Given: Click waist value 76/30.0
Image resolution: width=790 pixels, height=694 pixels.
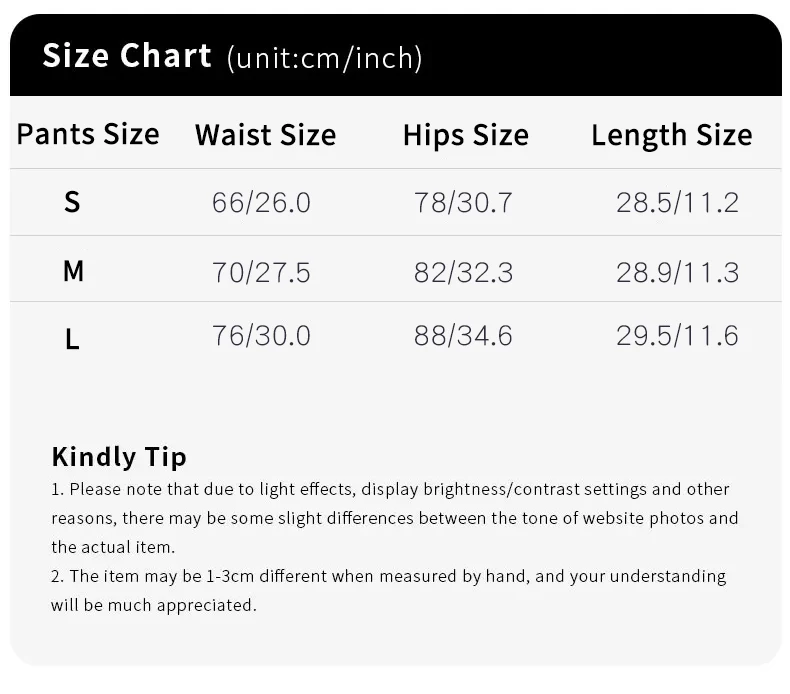Looking at the screenshot, I should point(261,336).
